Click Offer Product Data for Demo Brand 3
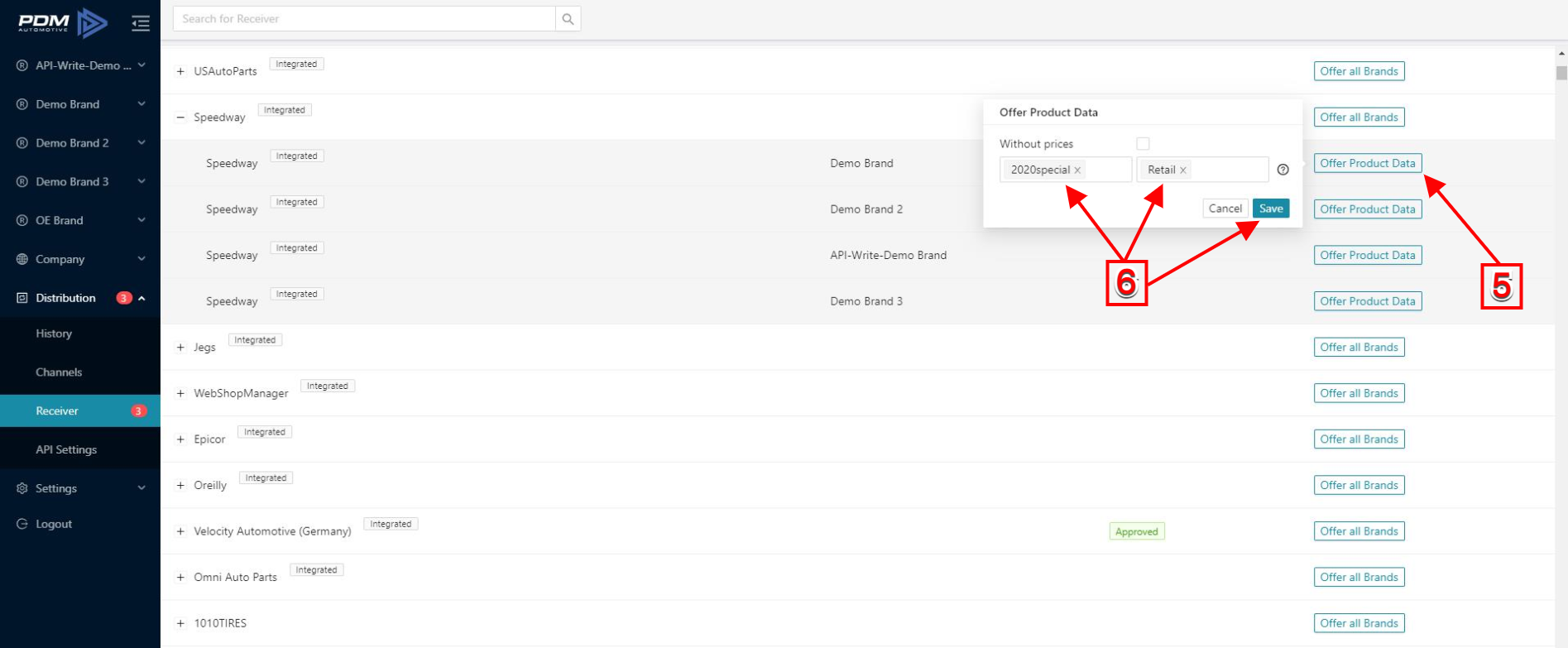 pos(1368,301)
